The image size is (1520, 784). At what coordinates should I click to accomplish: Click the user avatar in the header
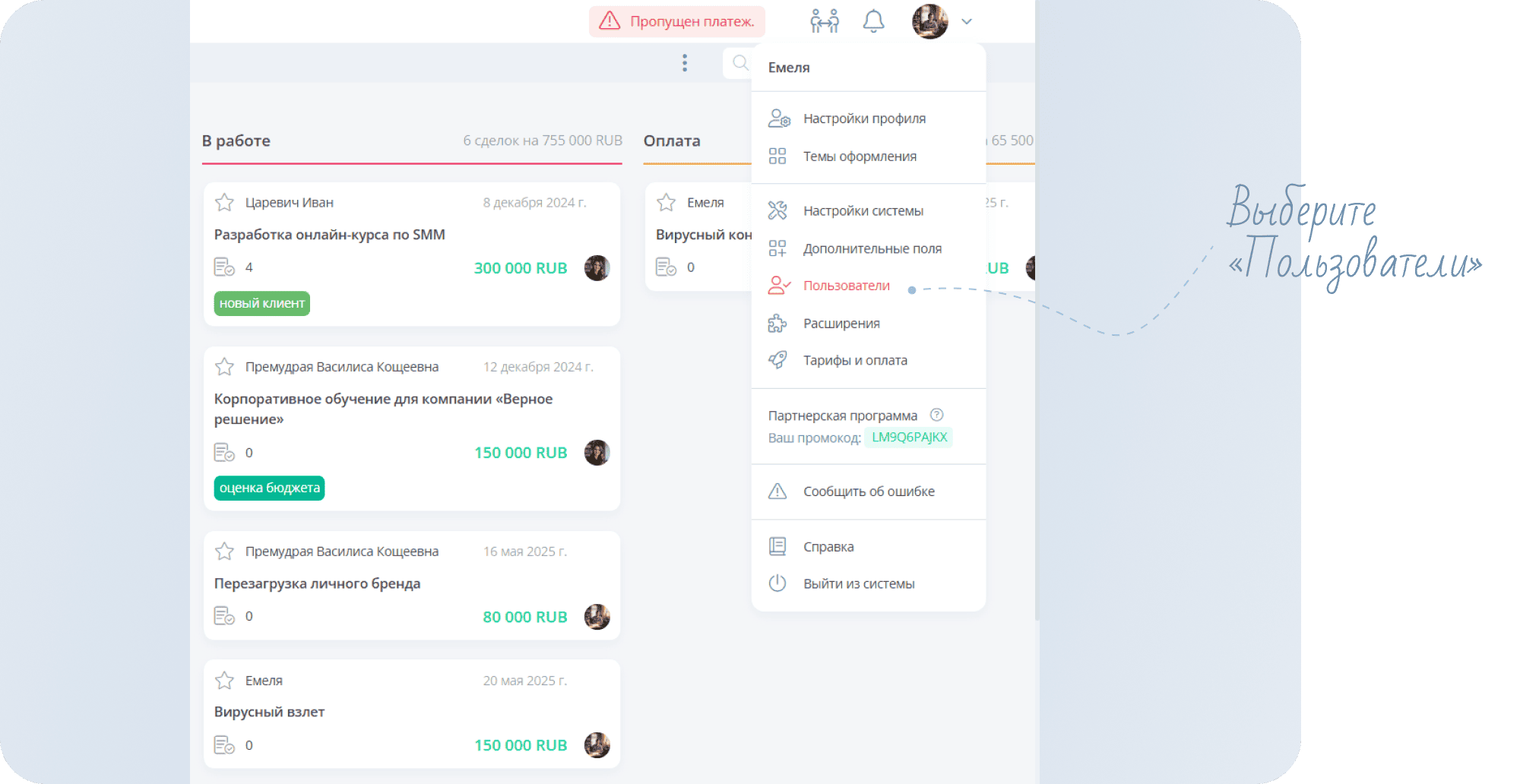[930, 21]
